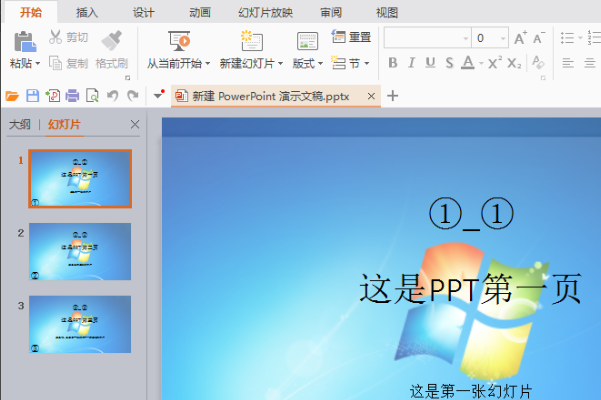Viewport: 601px width, 400px height.
Task: Select slide 3 thumbnail
Action: (80, 324)
